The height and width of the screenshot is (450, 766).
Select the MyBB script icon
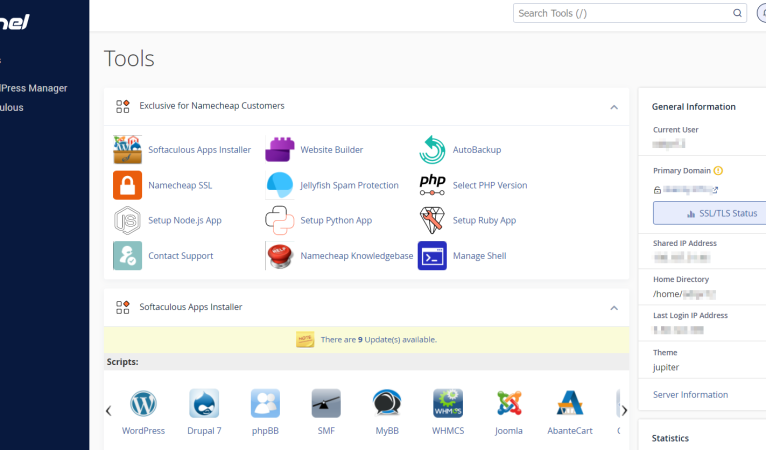pyautogui.click(x=387, y=404)
